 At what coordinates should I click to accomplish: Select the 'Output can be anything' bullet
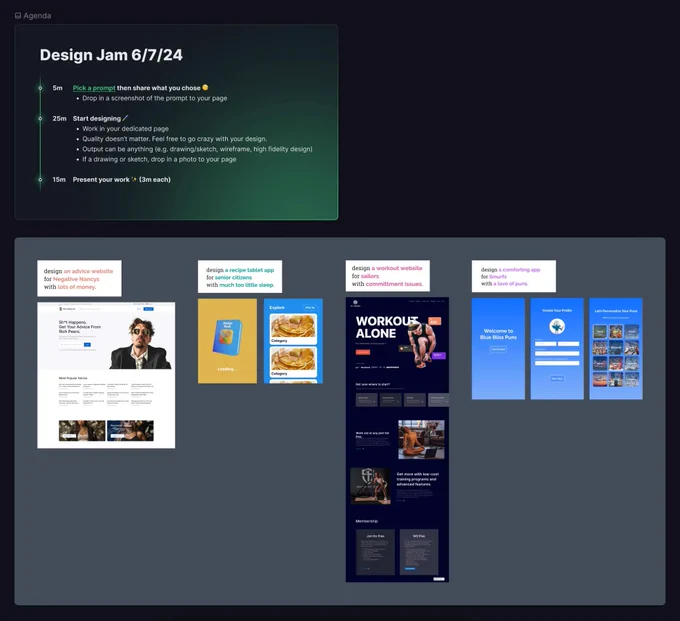(x=197, y=149)
